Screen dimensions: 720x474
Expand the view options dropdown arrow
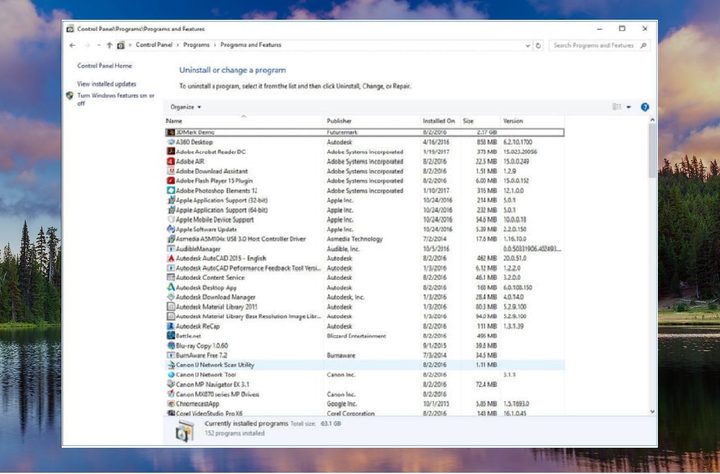pos(629,107)
